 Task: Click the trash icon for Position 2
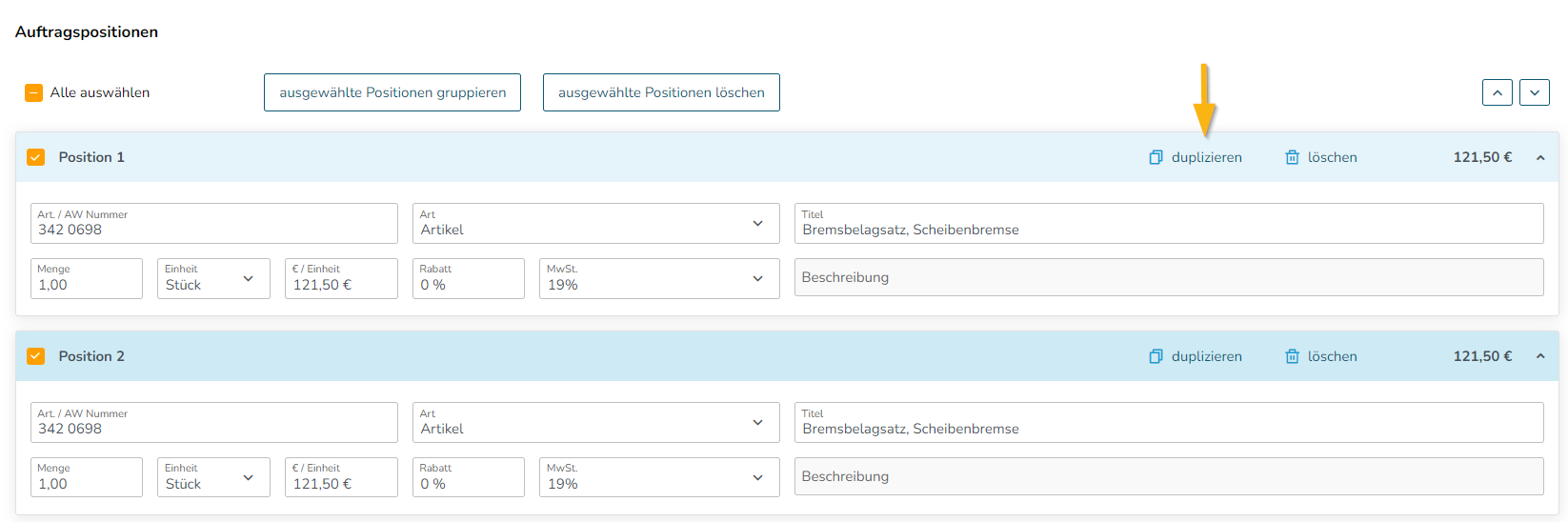pyautogui.click(x=1292, y=356)
